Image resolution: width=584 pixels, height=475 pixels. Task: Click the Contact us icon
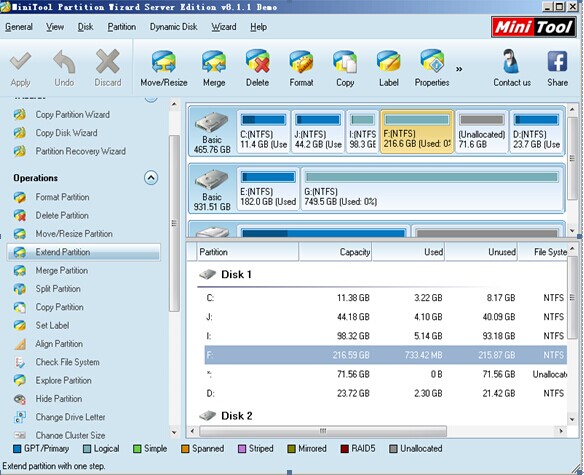pos(512,61)
